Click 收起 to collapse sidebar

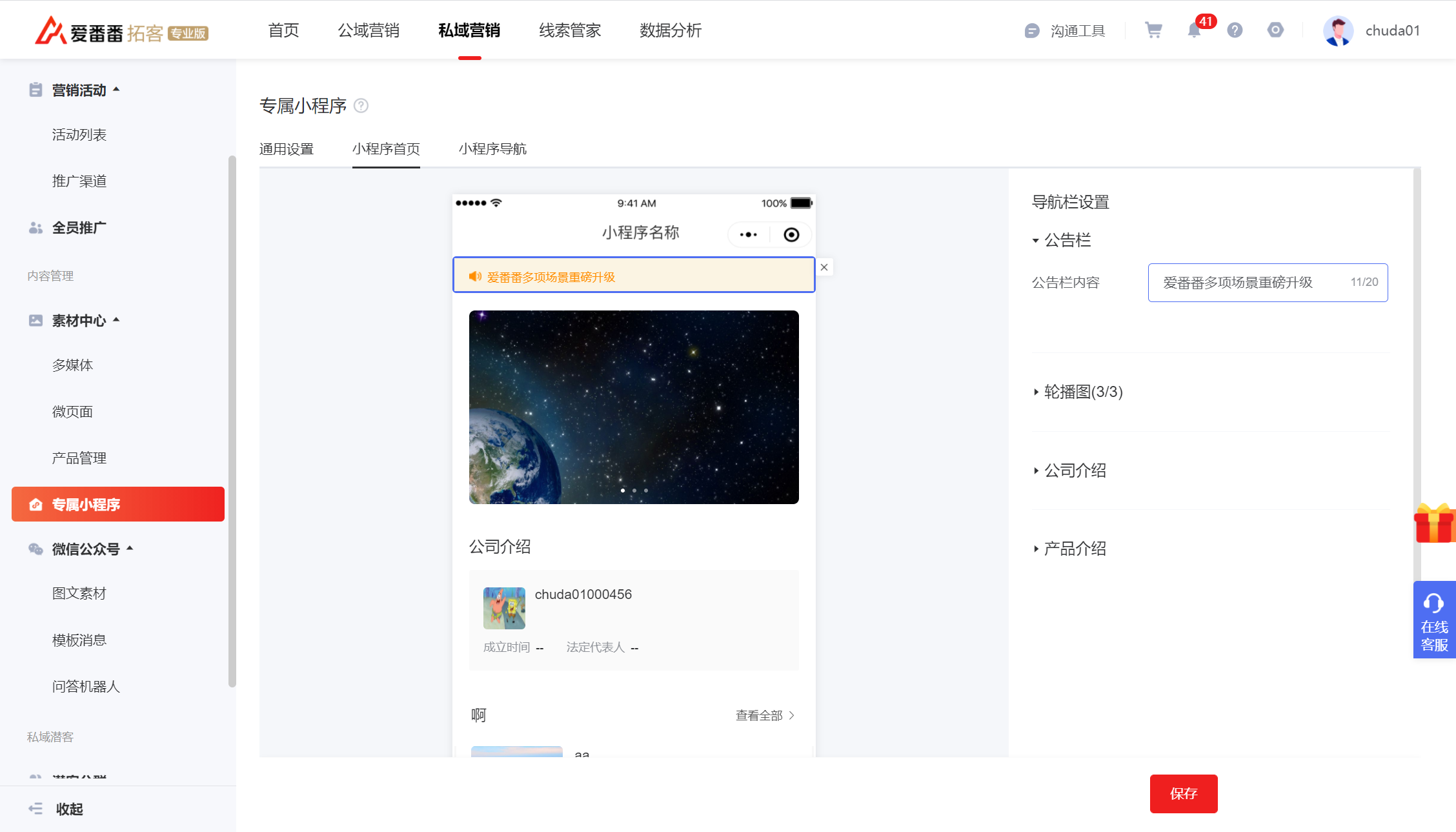tap(70, 809)
